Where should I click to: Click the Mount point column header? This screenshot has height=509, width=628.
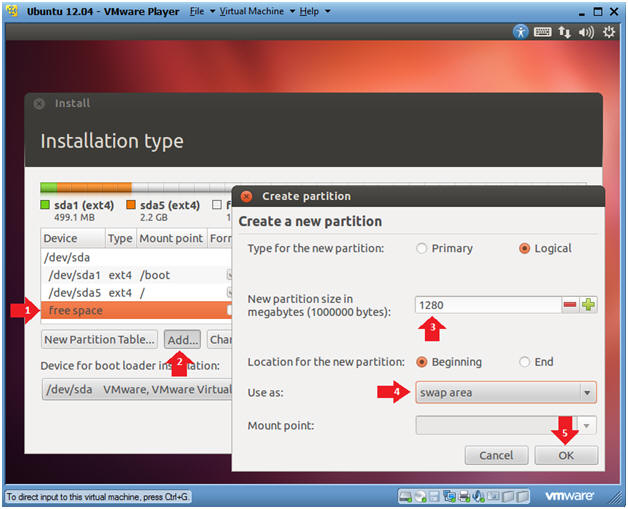(x=171, y=238)
